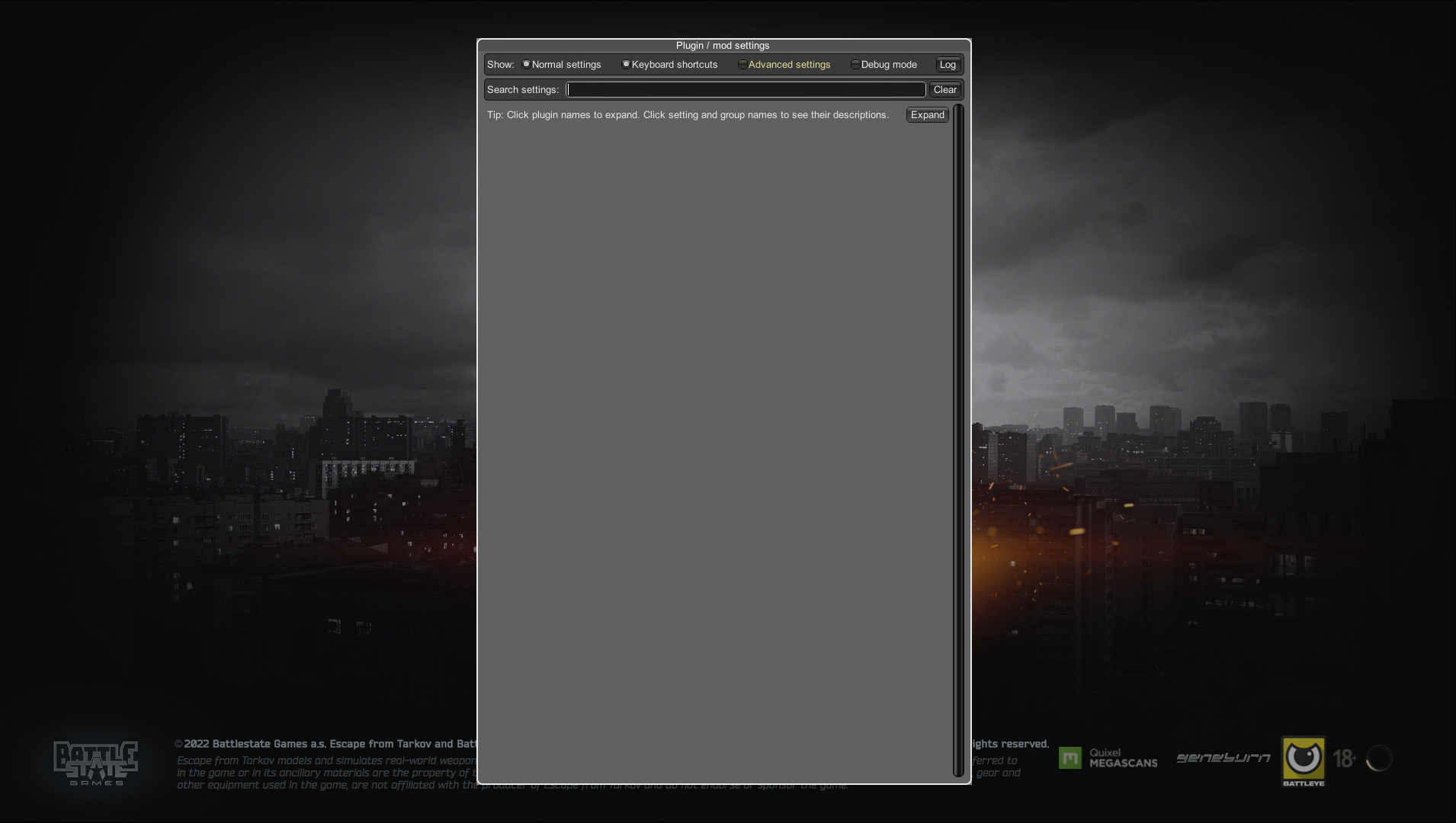Click the settings list vertical scrollbar
The image size is (1456, 823).
(958, 440)
